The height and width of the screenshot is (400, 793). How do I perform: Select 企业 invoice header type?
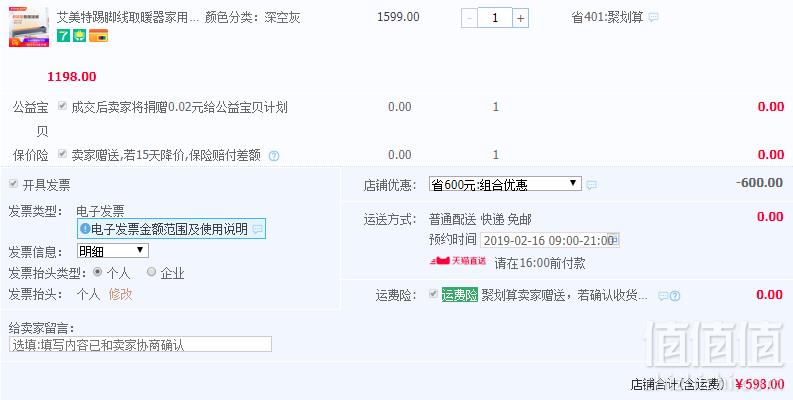[151, 272]
